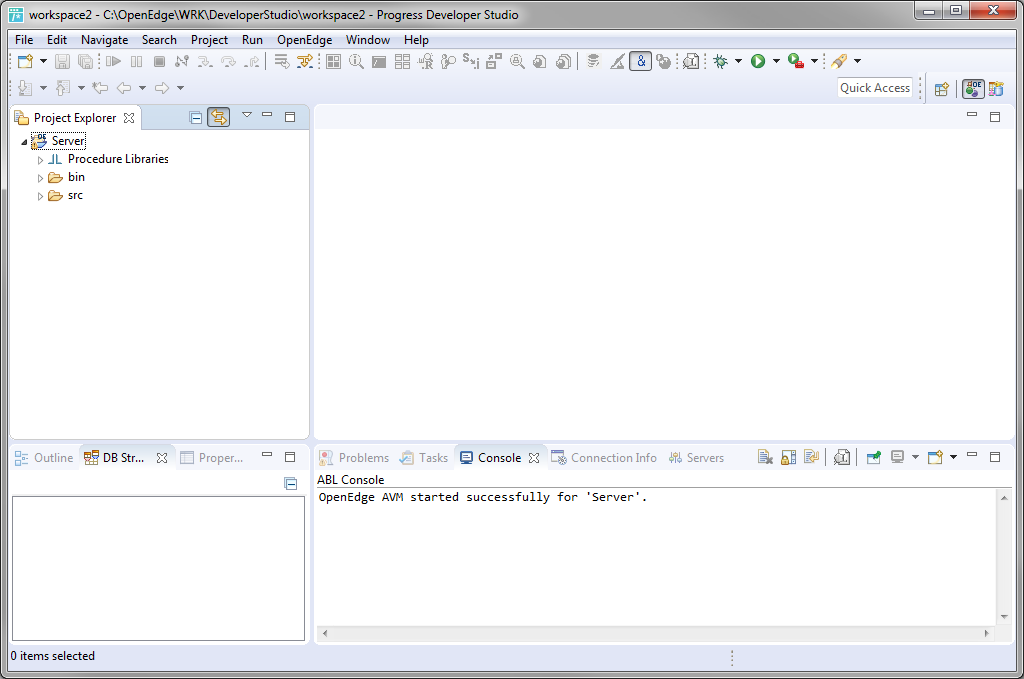Viewport: 1024px width, 679px height.
Task: Collapse the Server project node
Action: [x=24, y=142]
